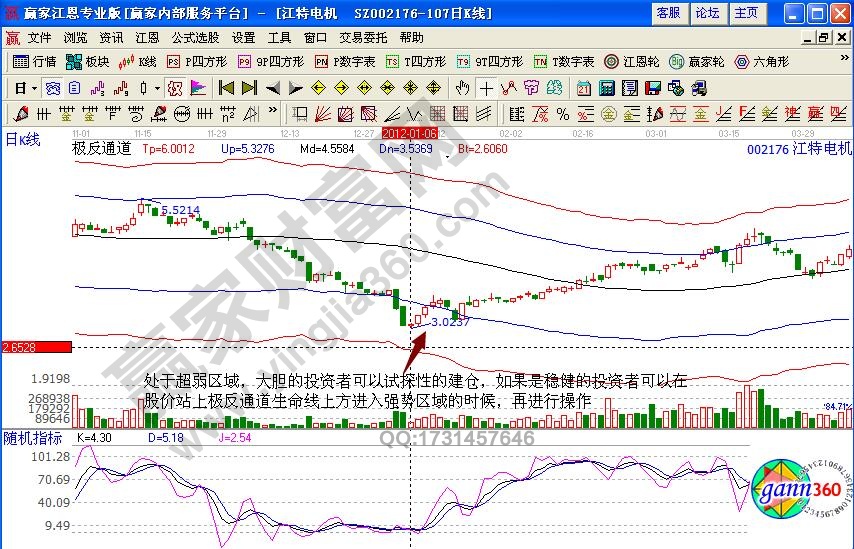Click the 板块 sector toolbar icon
Image resolution: width=854 pixels, height=549 pixels.
(x=88, y=61)
